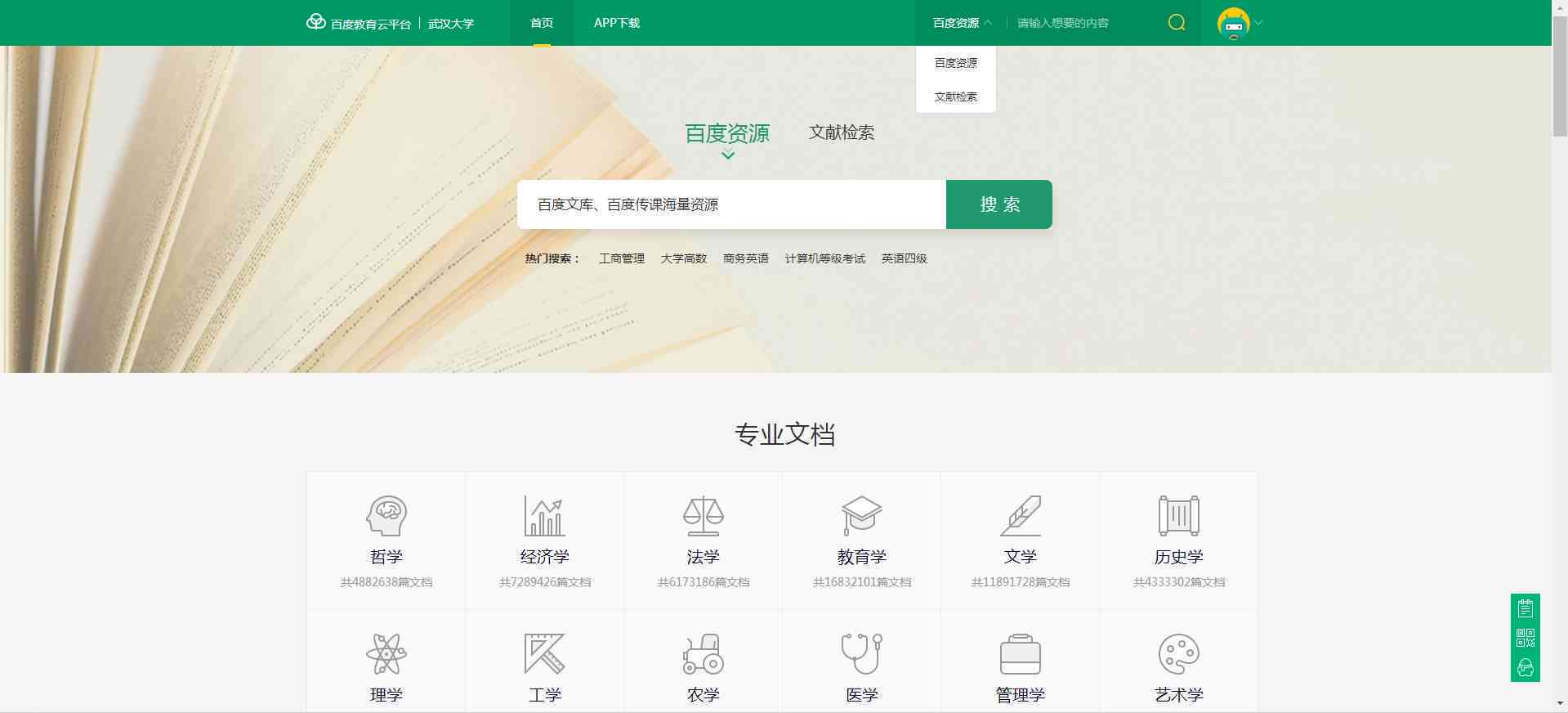Click the customer service headset icon

coord(1525,667)
